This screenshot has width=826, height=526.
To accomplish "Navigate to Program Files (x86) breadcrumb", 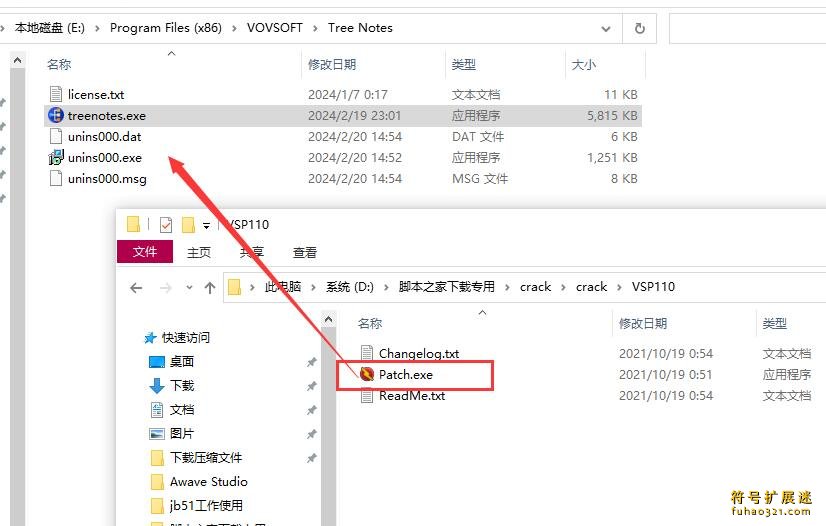I will tap(165, 28).
